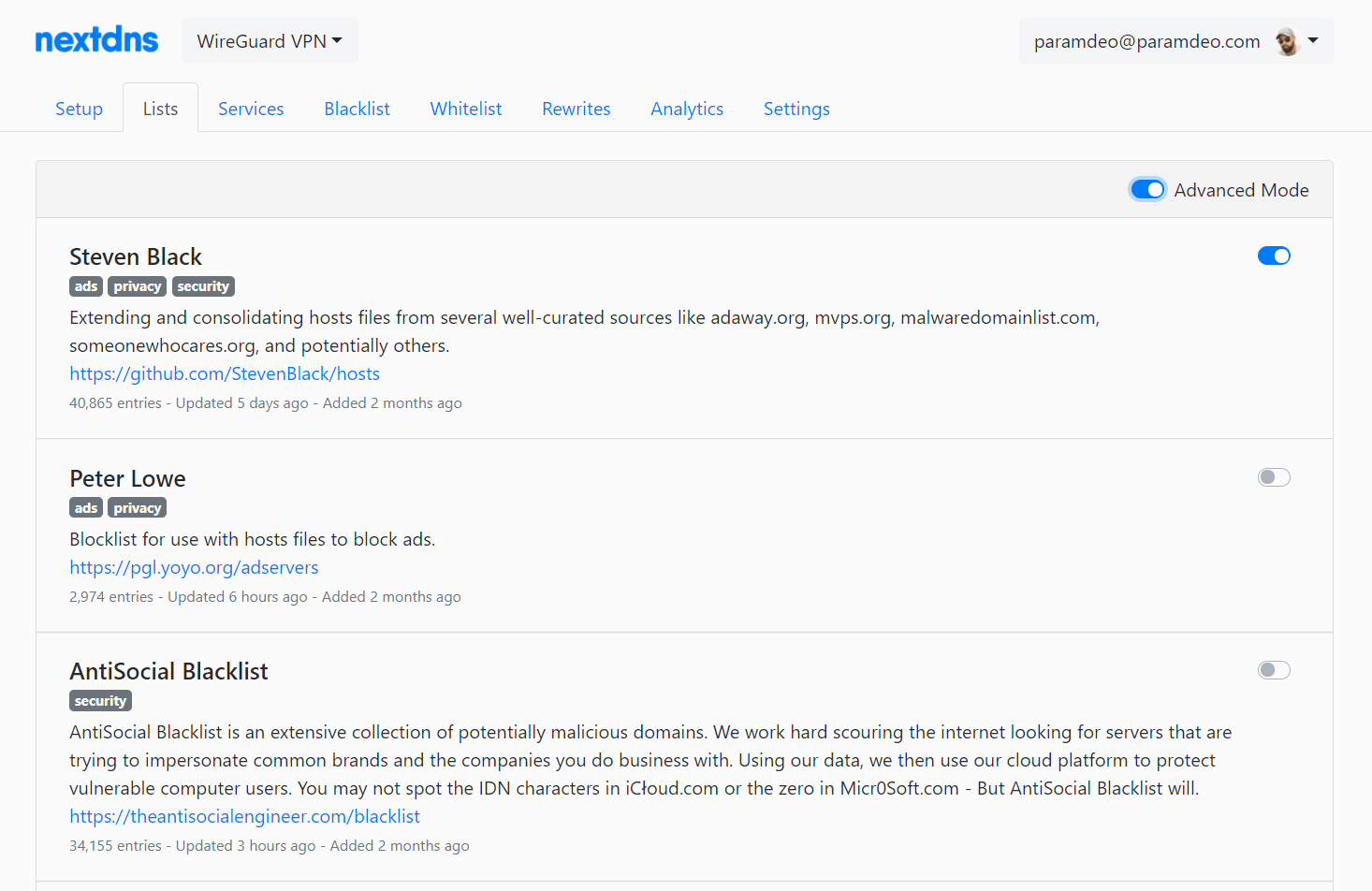Click the '34,155 entries' status line

coord(270,846)
